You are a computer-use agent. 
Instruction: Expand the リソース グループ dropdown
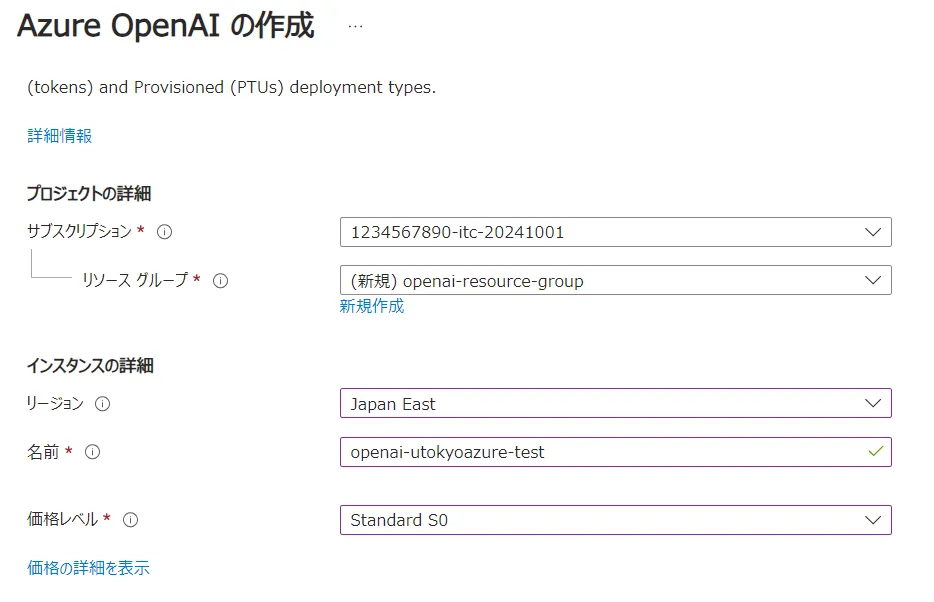click(615, 280)
